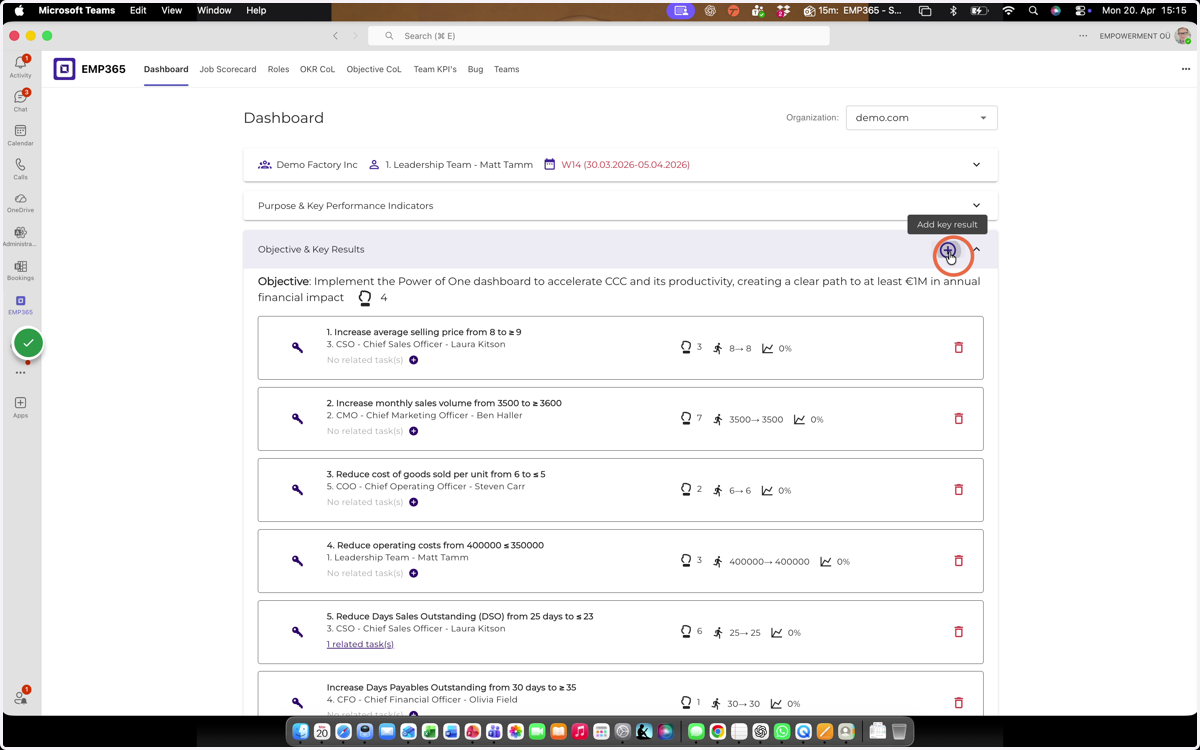Open Apps store in sidebar
The image size is (1200, 750).
click(20, 407)
